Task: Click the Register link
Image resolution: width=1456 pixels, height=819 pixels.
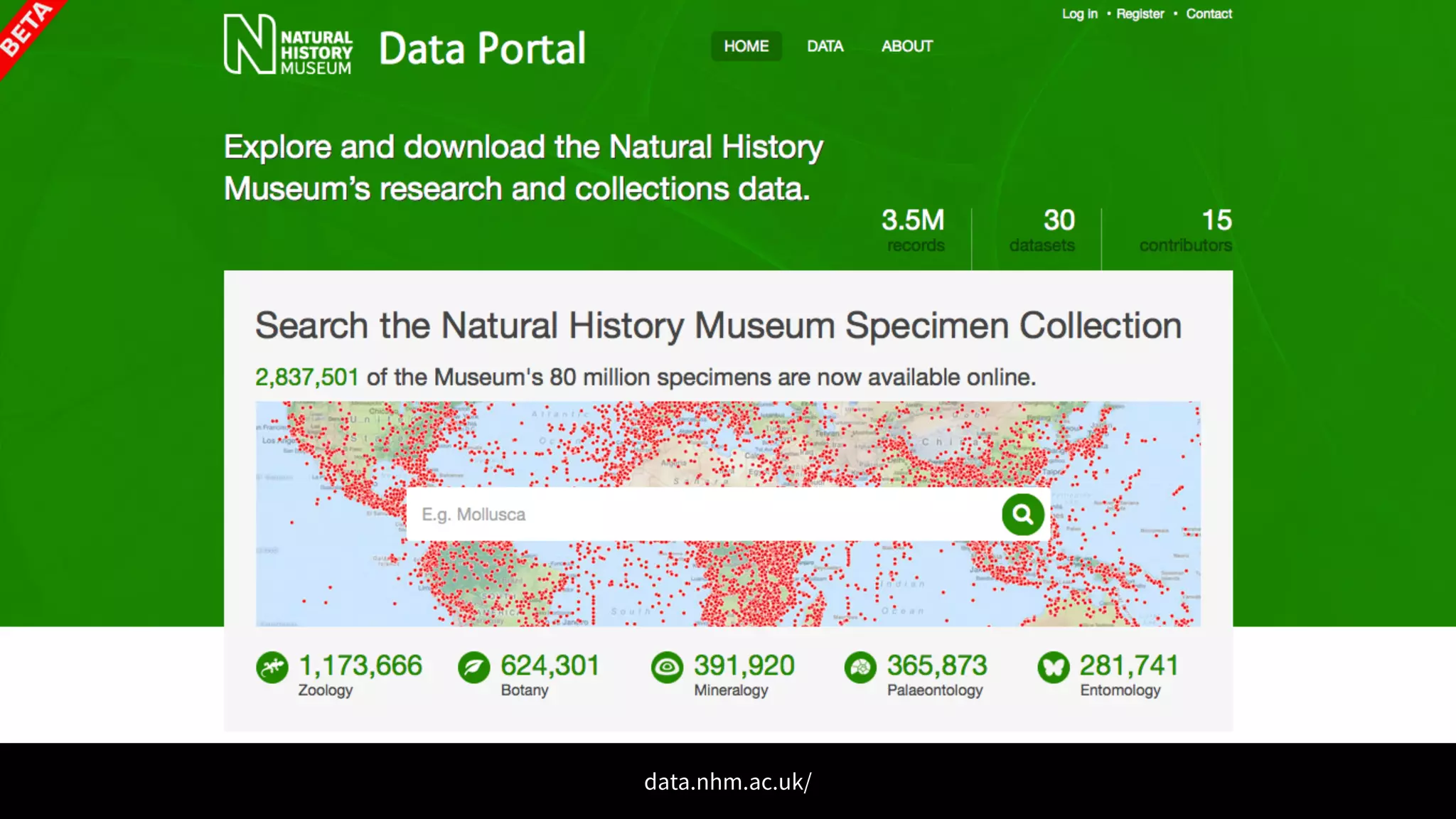Action: point(1140,14)
